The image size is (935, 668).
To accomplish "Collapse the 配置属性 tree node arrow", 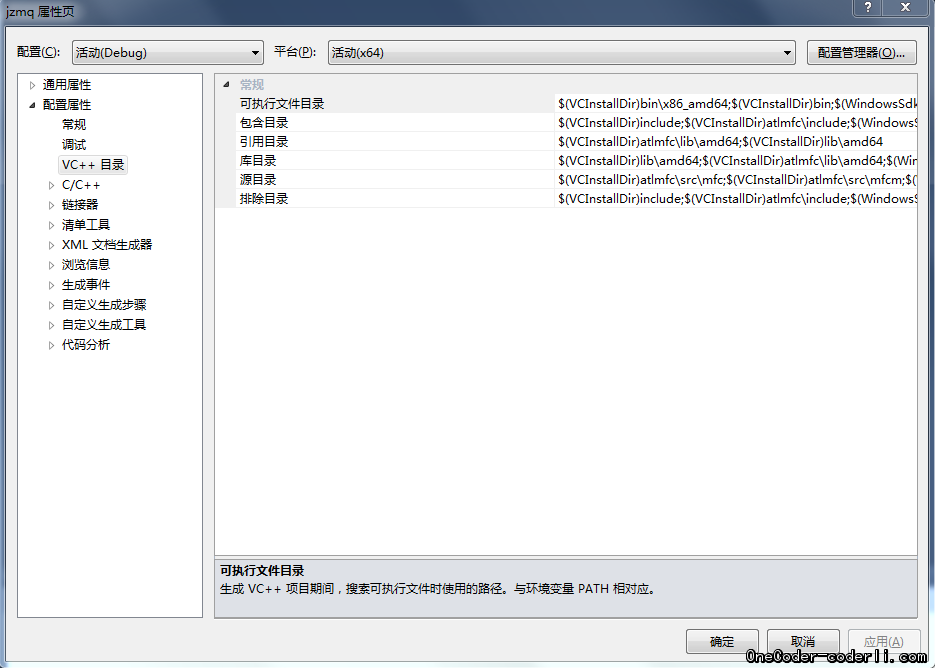I will pyautogui.click(x=32, y=105).
